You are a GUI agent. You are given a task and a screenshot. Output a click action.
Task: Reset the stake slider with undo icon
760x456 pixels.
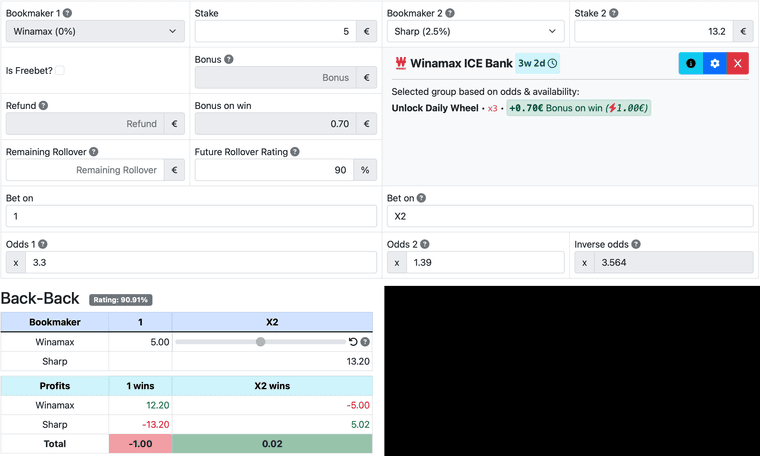click(x=353, y=342)
